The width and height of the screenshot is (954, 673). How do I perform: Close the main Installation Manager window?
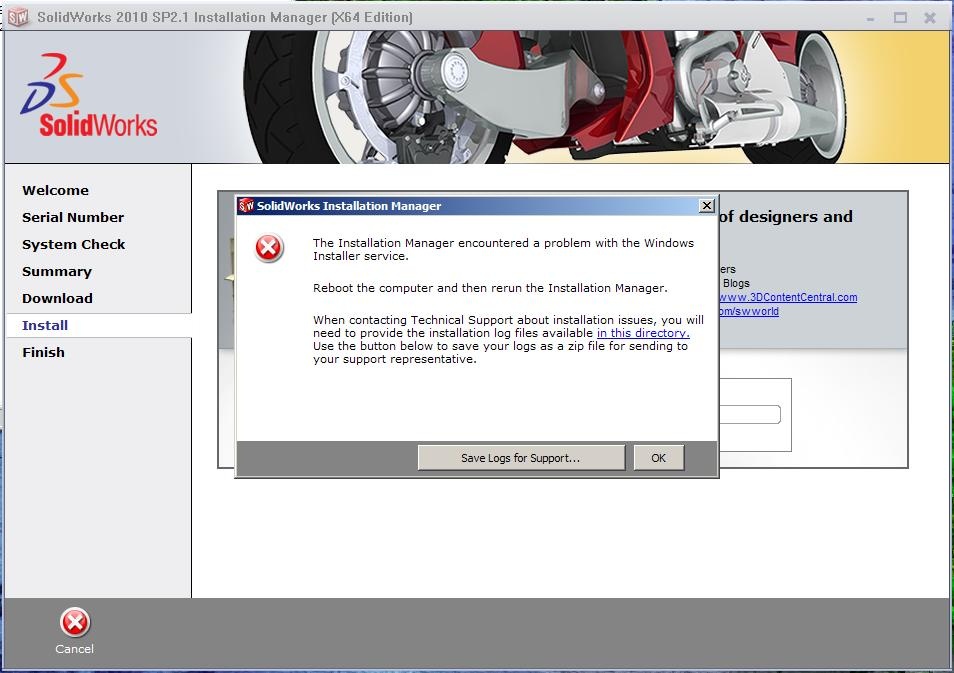click(x=930, y=18)
